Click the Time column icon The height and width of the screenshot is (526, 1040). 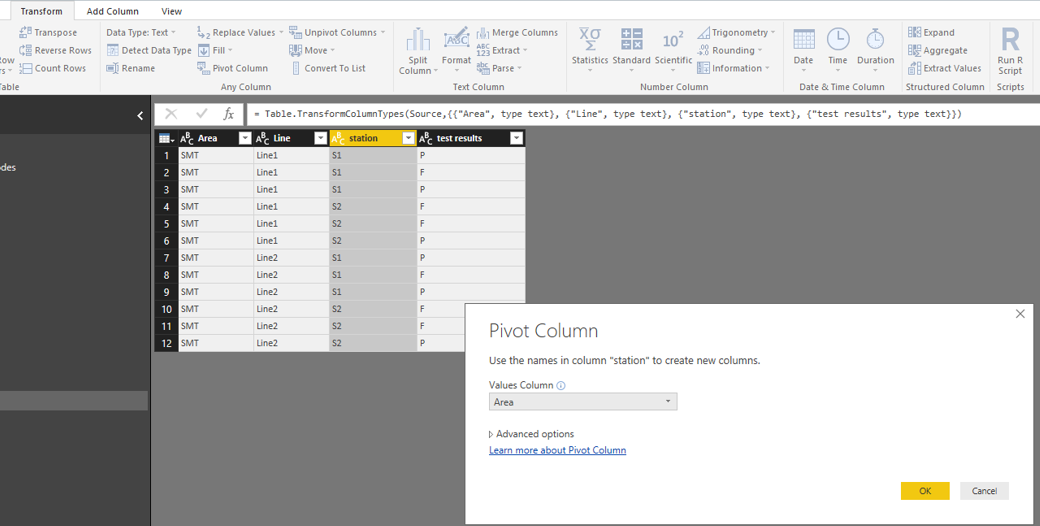coord(838,39)
